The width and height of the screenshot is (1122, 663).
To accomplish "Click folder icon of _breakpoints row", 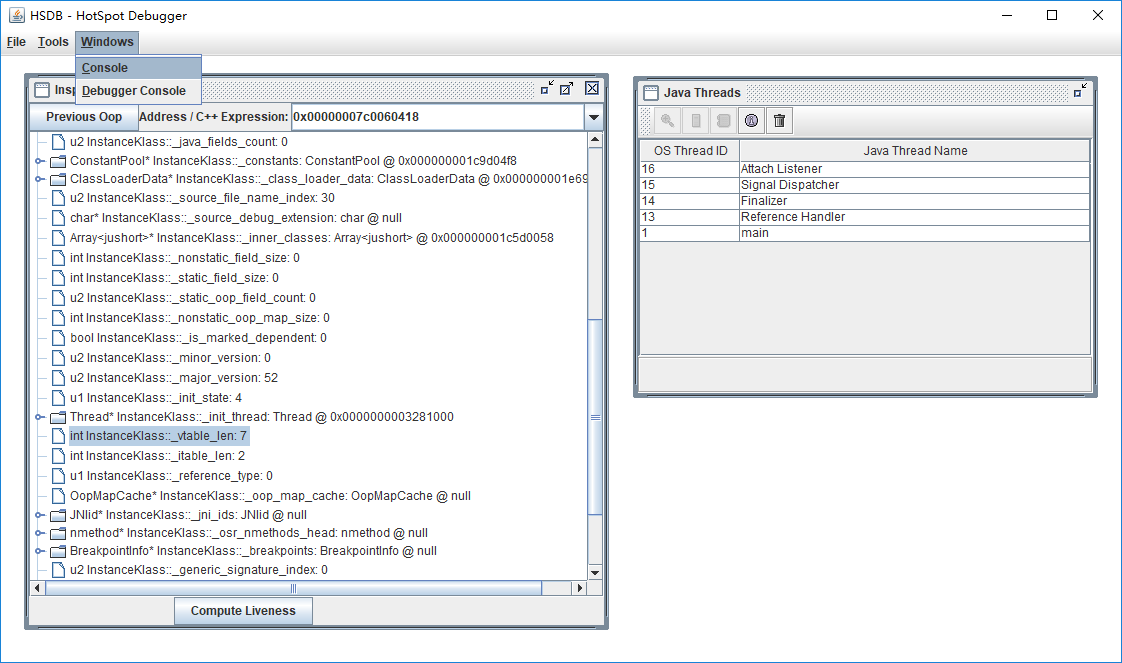I will pos(58,551).
